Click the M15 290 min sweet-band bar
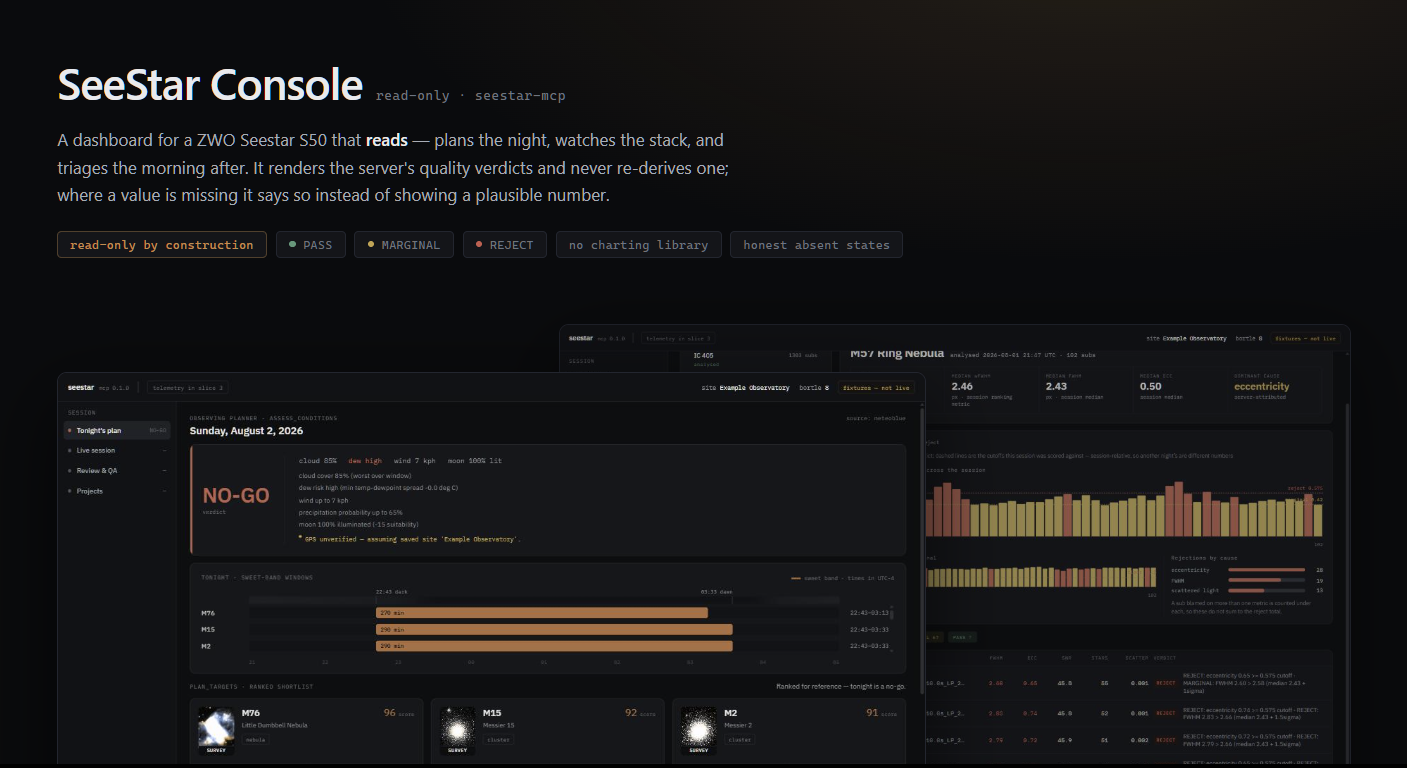Image resolution: width=1407 pixels, height=768 pixels. pos(554,629)
